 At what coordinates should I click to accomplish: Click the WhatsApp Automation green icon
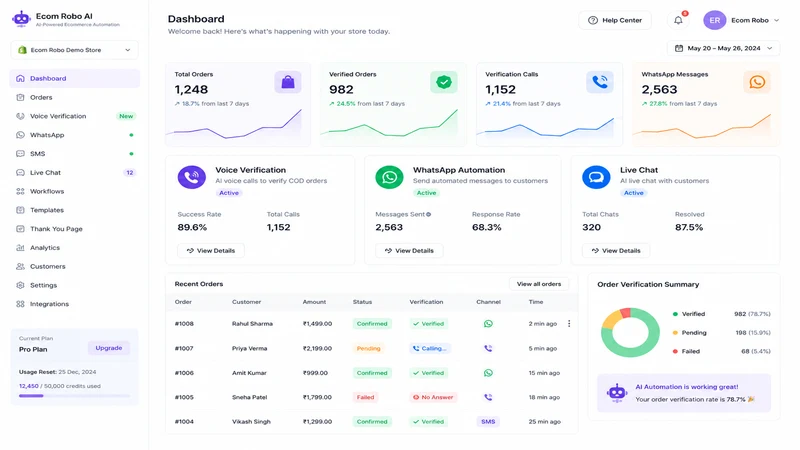[x=389, y=177]
